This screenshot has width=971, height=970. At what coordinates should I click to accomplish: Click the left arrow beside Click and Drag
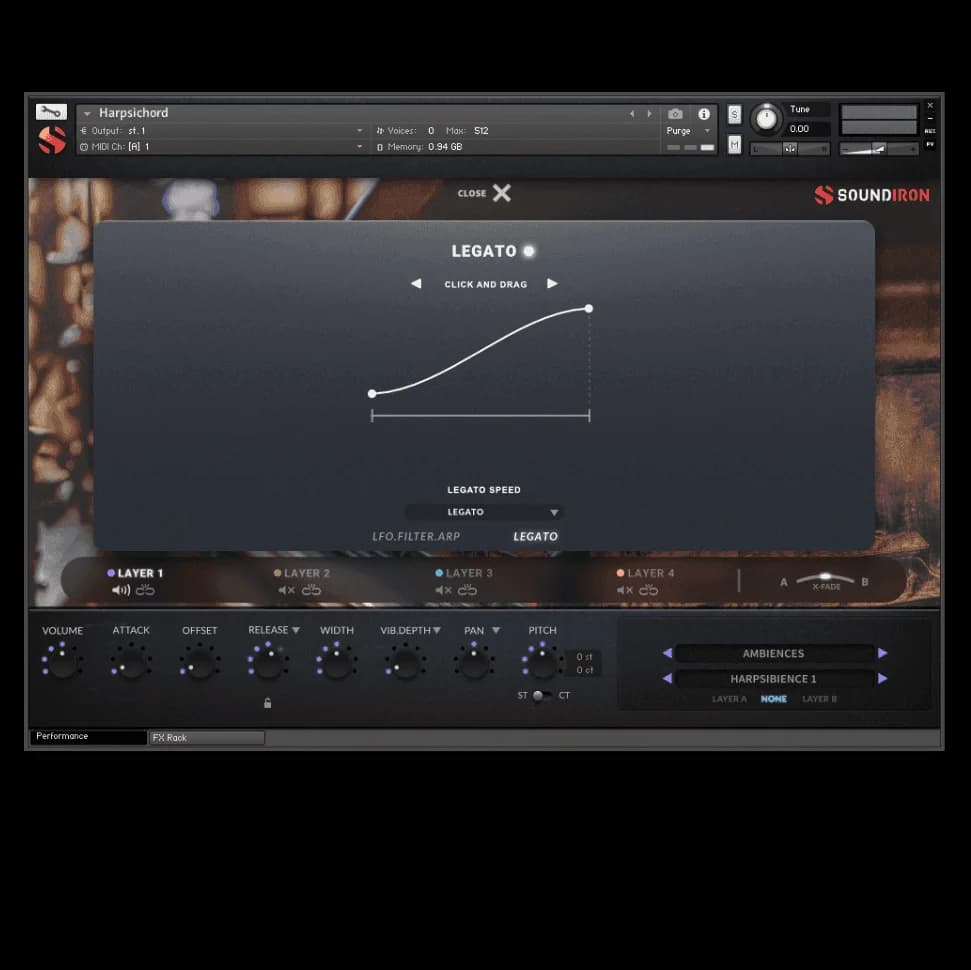click(x=416, y=284)
